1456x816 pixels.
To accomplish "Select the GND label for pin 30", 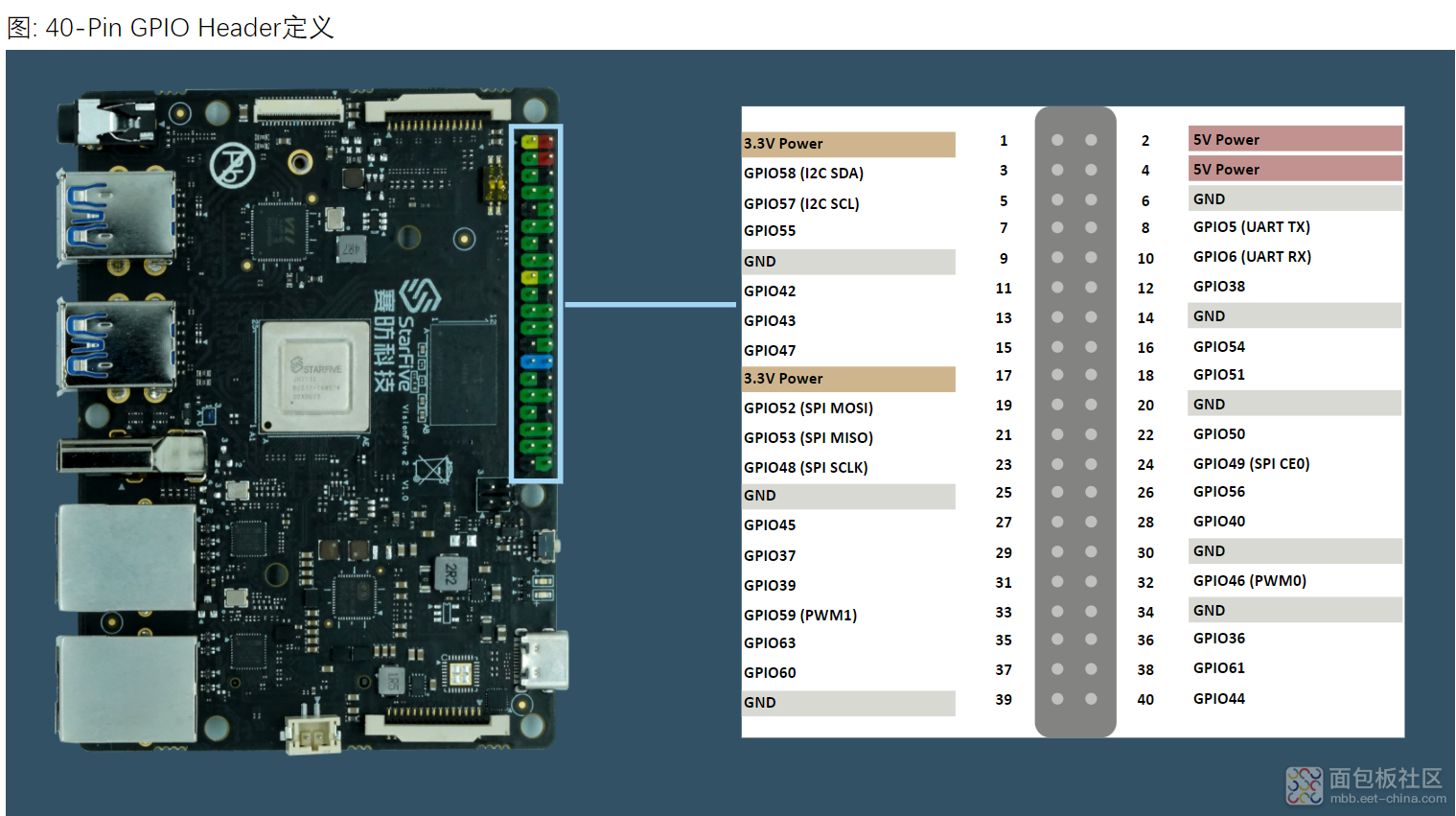I will 1295,550.
